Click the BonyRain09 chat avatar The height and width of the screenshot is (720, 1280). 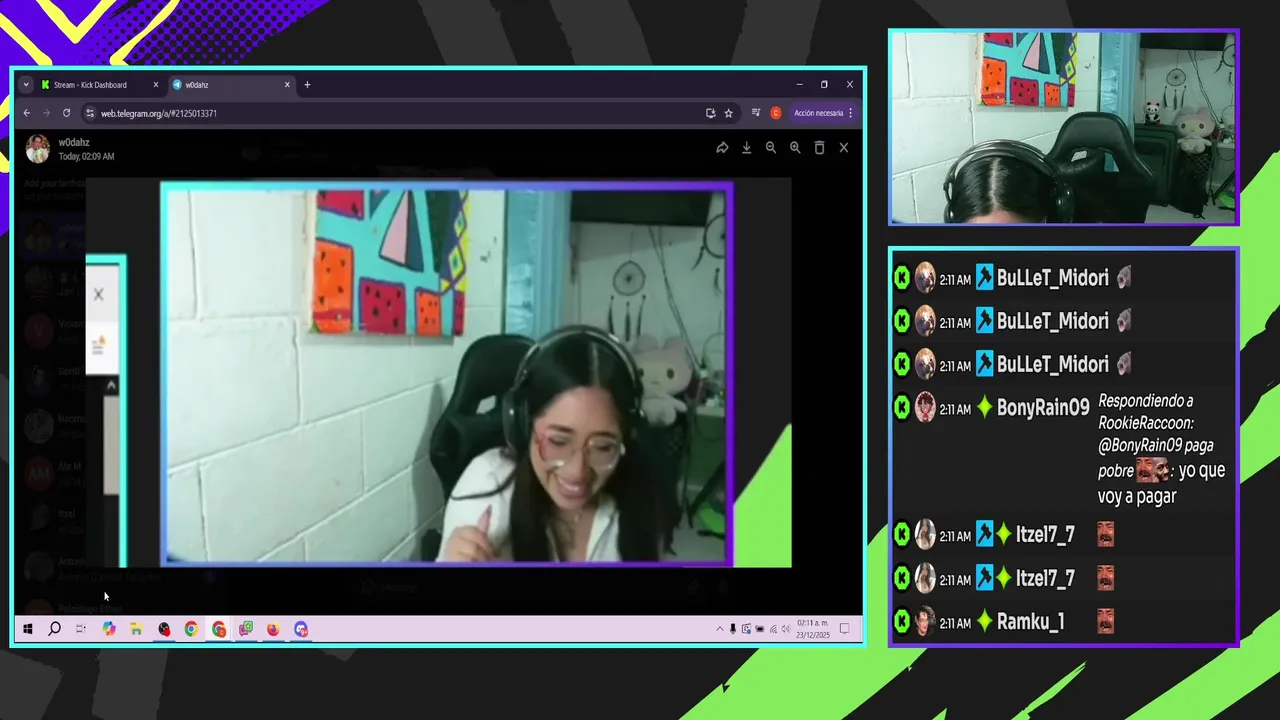click(x=925, y=408)
